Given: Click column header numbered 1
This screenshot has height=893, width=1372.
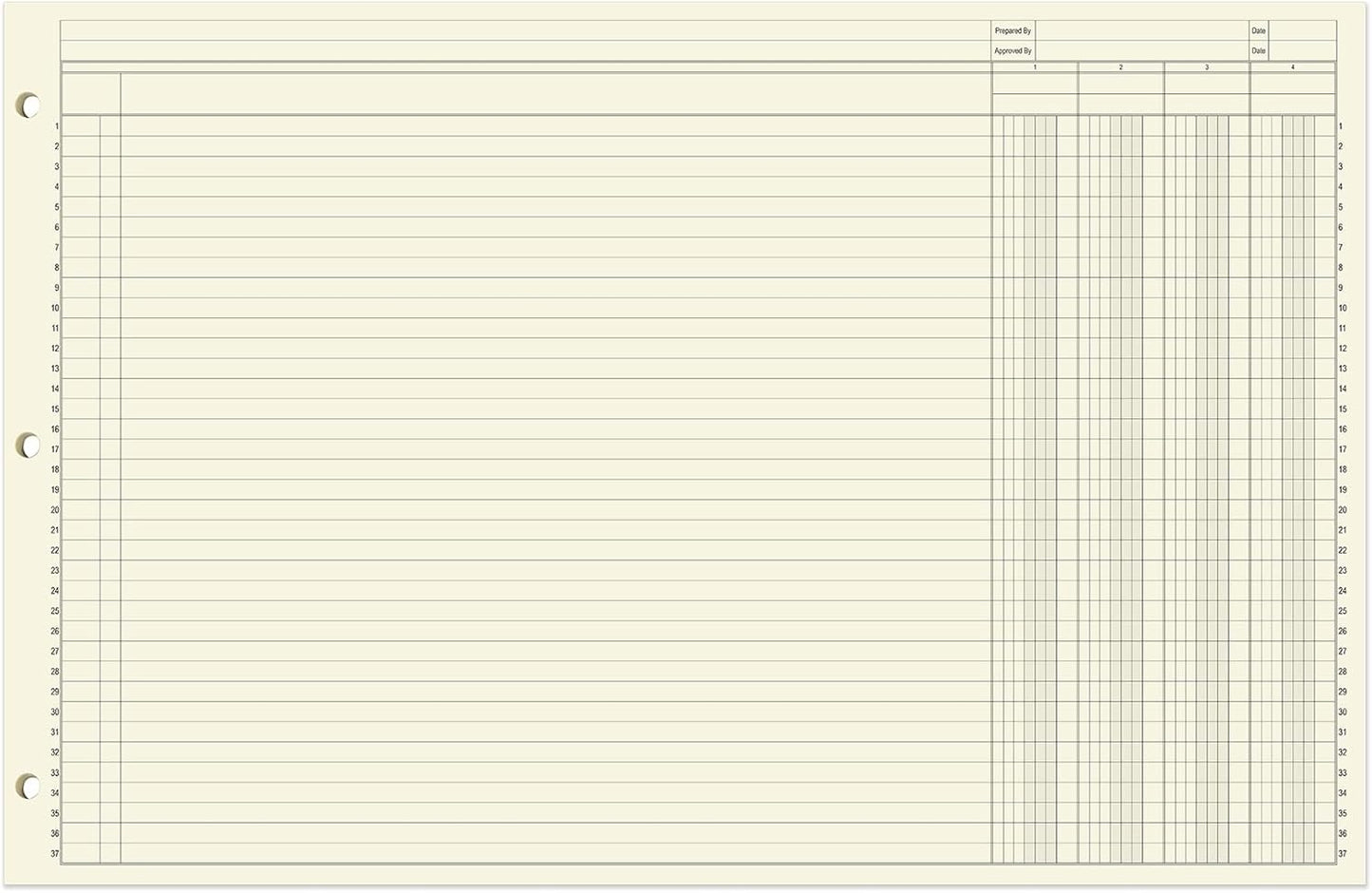Looking at the screenshot, I should [x=1035, y=66].
